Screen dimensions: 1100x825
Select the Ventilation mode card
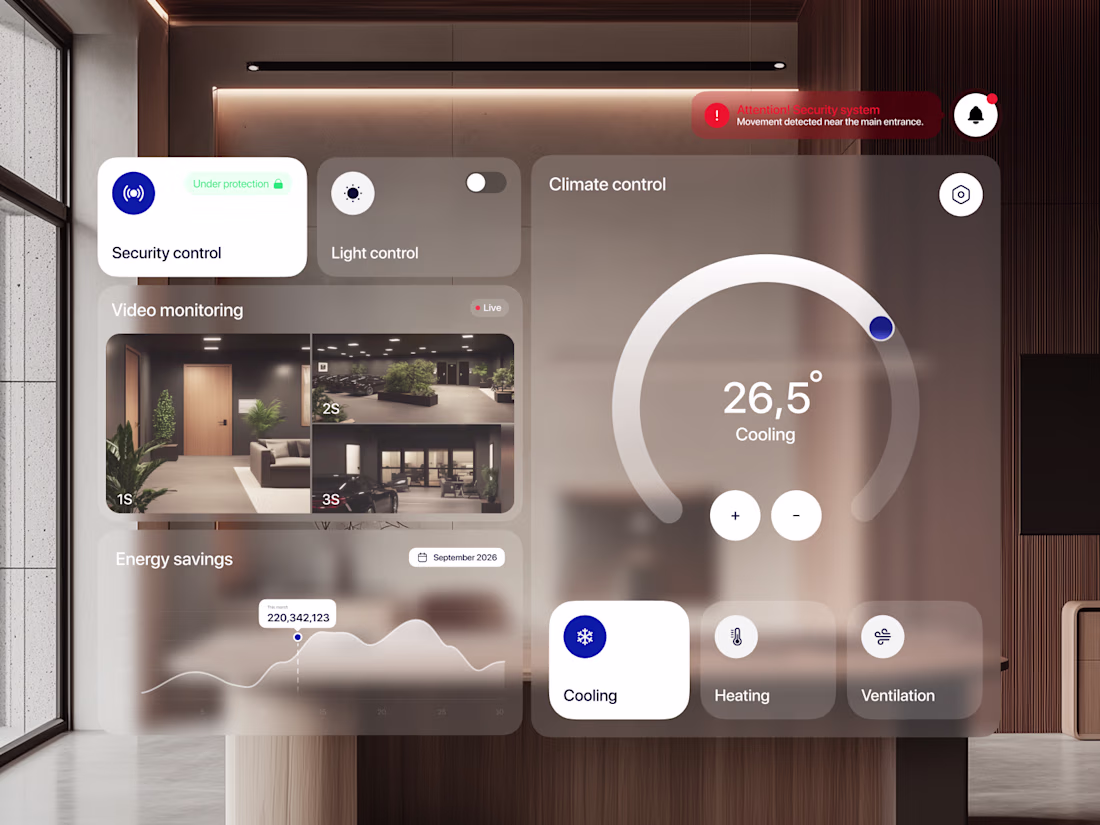[914, 659]
